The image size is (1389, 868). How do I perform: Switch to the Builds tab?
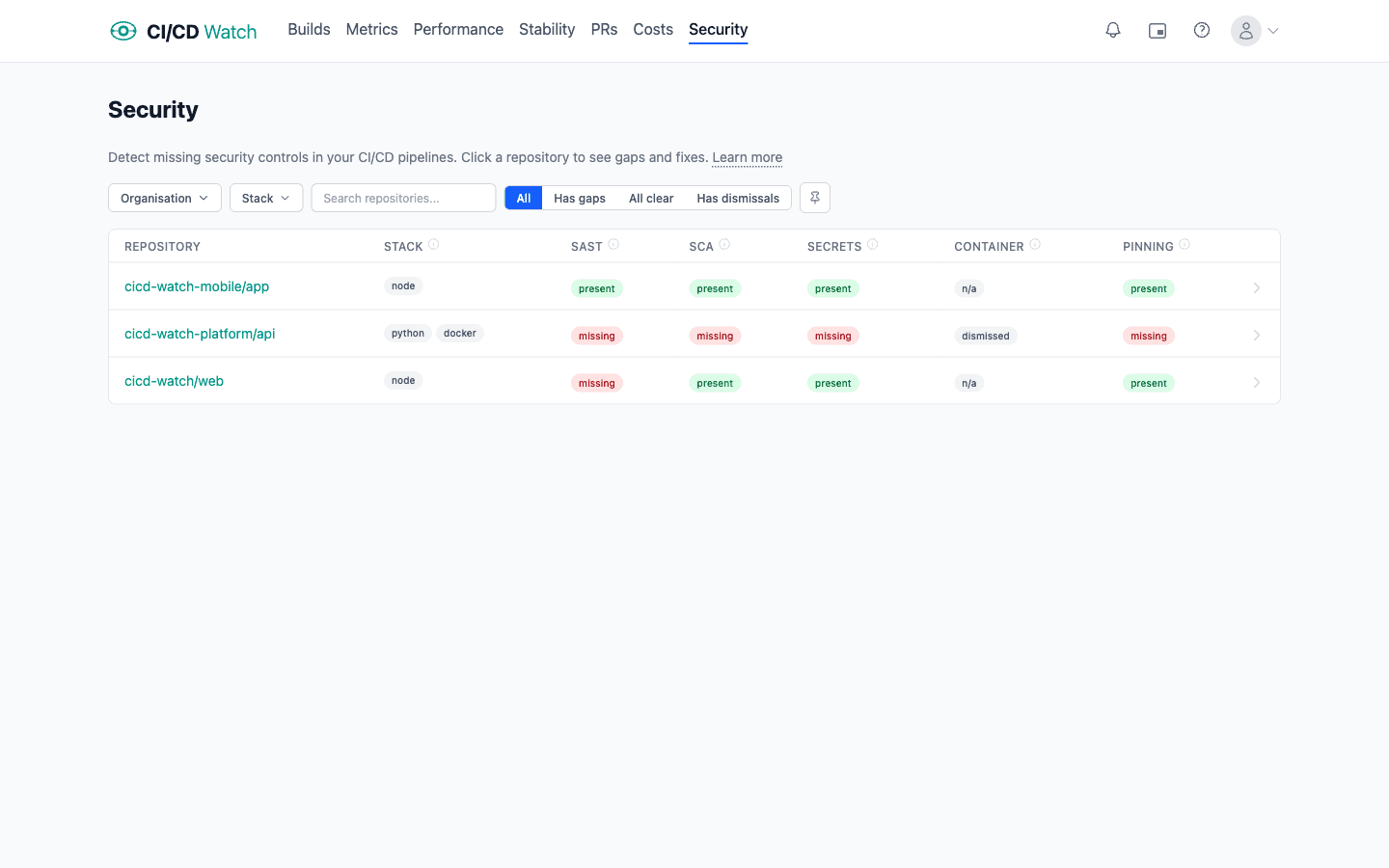click(309, 29)
